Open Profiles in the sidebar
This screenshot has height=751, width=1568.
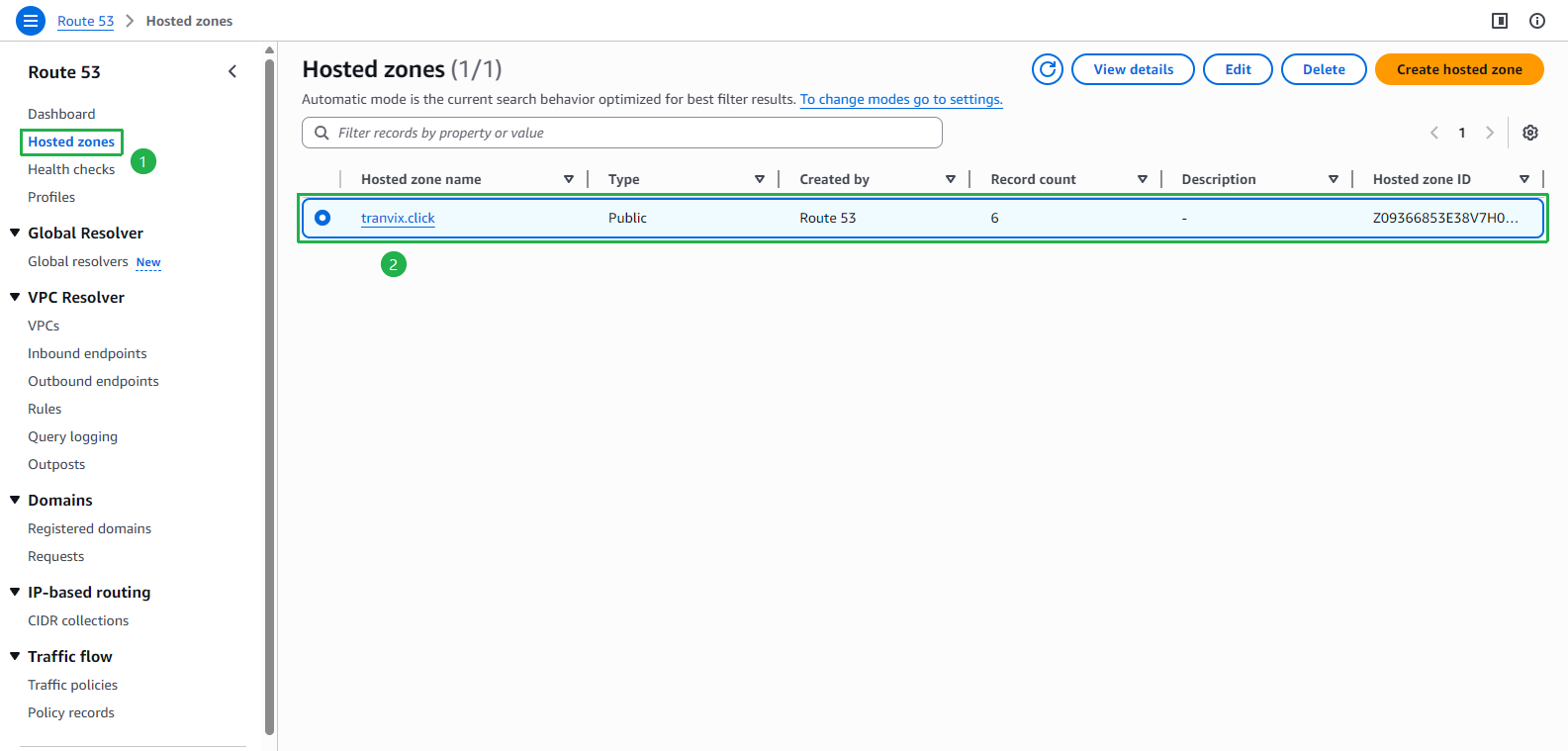point(51,197)
